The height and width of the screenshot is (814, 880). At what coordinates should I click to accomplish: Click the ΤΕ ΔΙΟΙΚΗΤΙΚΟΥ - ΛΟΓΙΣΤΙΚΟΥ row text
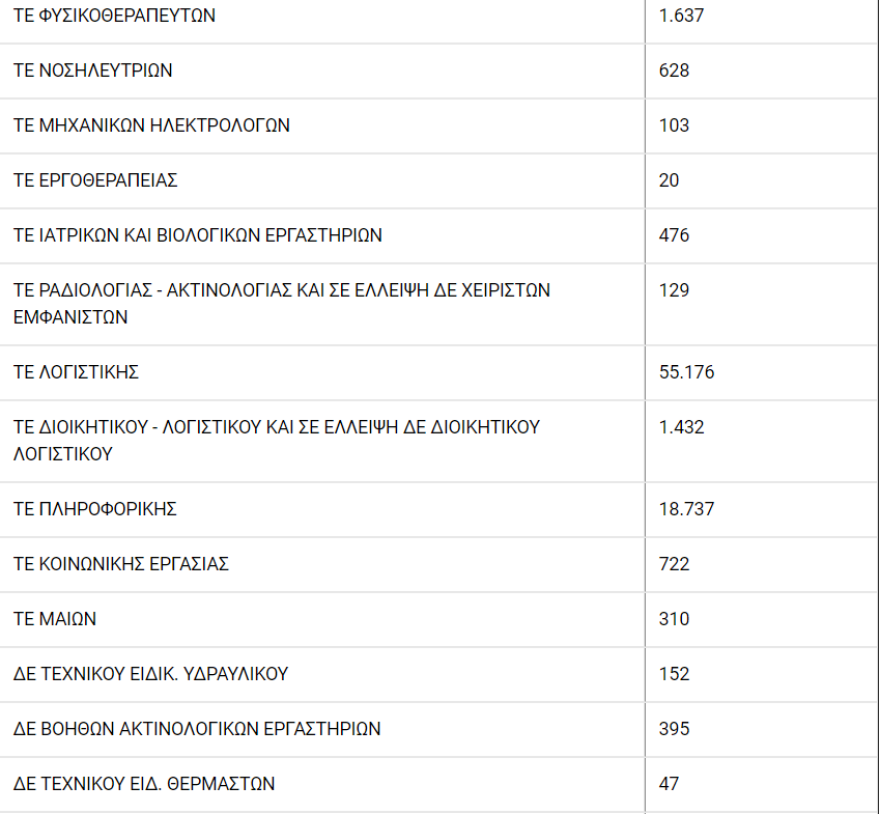point(276,428)
